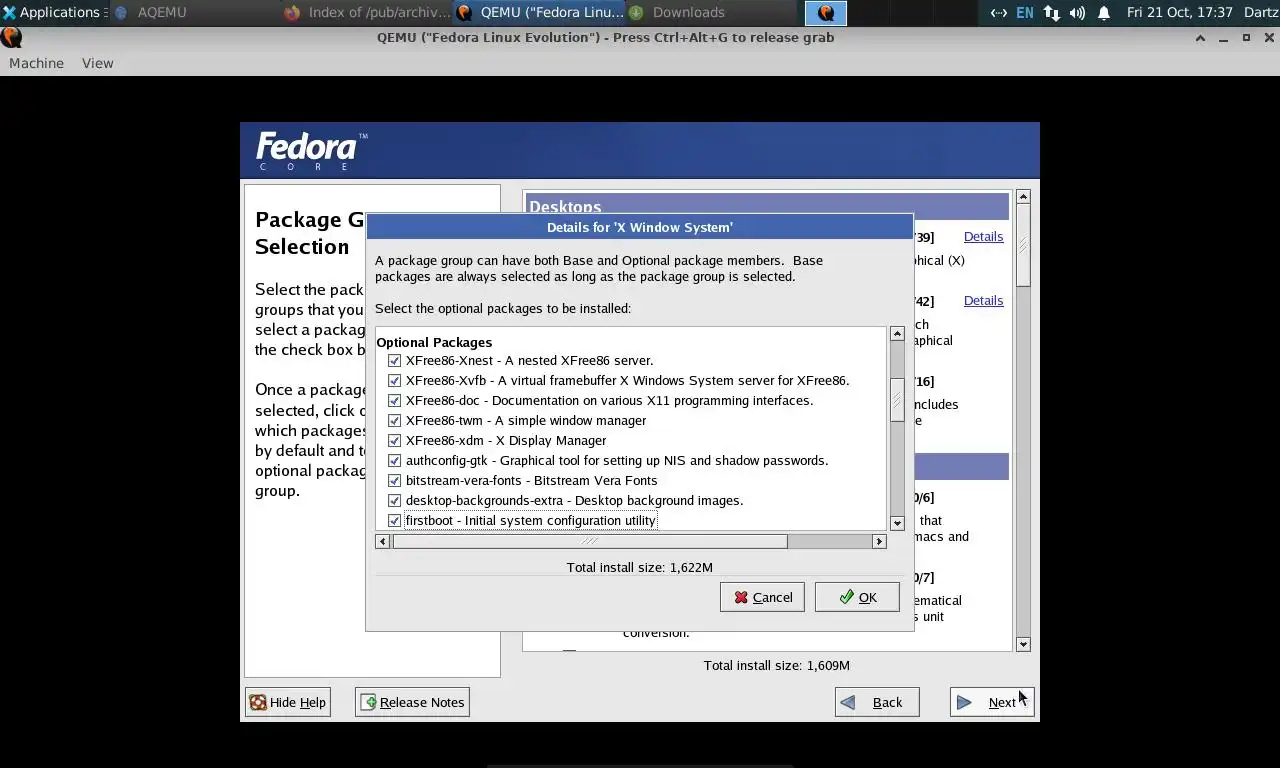Click up arrow of installer group list scrollbar
Viewport: 1280px width, 768px height.
tap(1023, 197)
